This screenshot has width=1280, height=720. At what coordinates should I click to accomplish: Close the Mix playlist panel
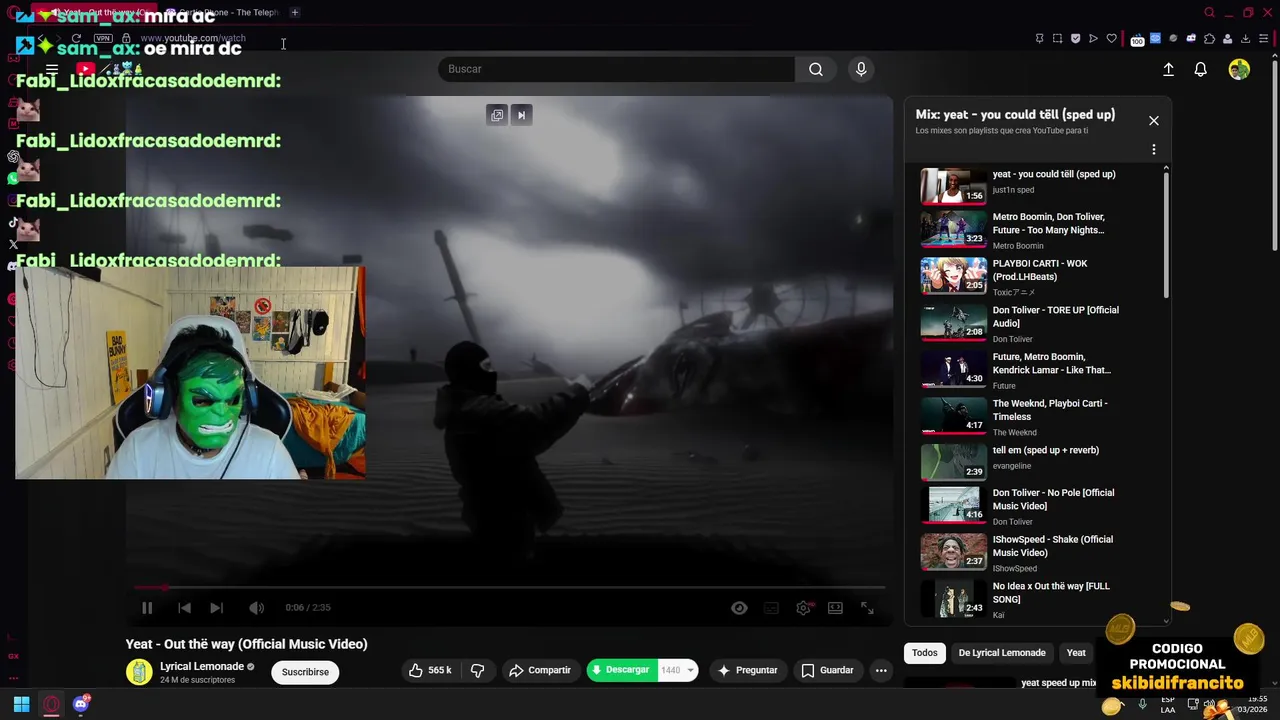point(1153,120)
